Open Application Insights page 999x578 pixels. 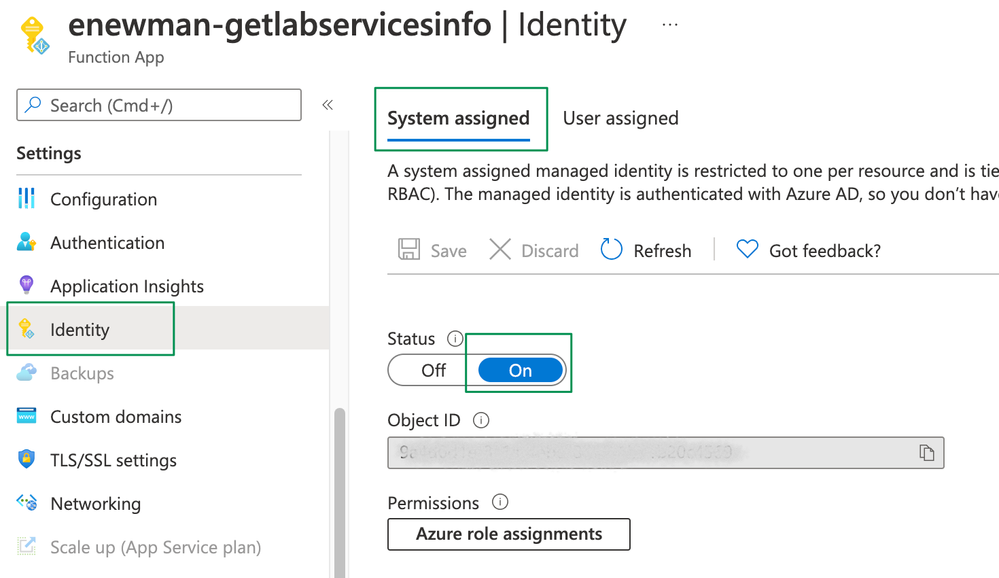coord(127,286)
